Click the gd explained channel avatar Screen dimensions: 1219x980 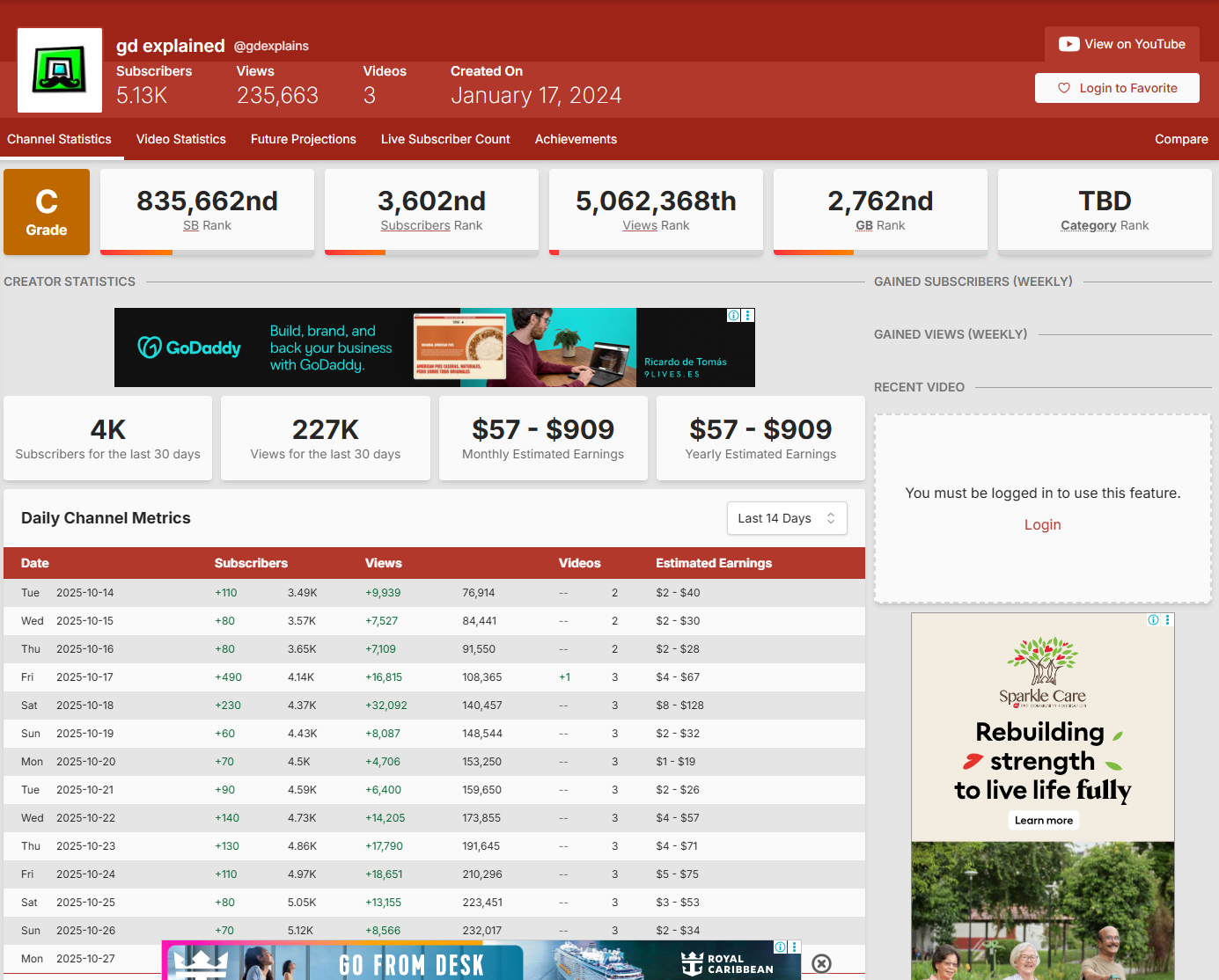[60, 70]
